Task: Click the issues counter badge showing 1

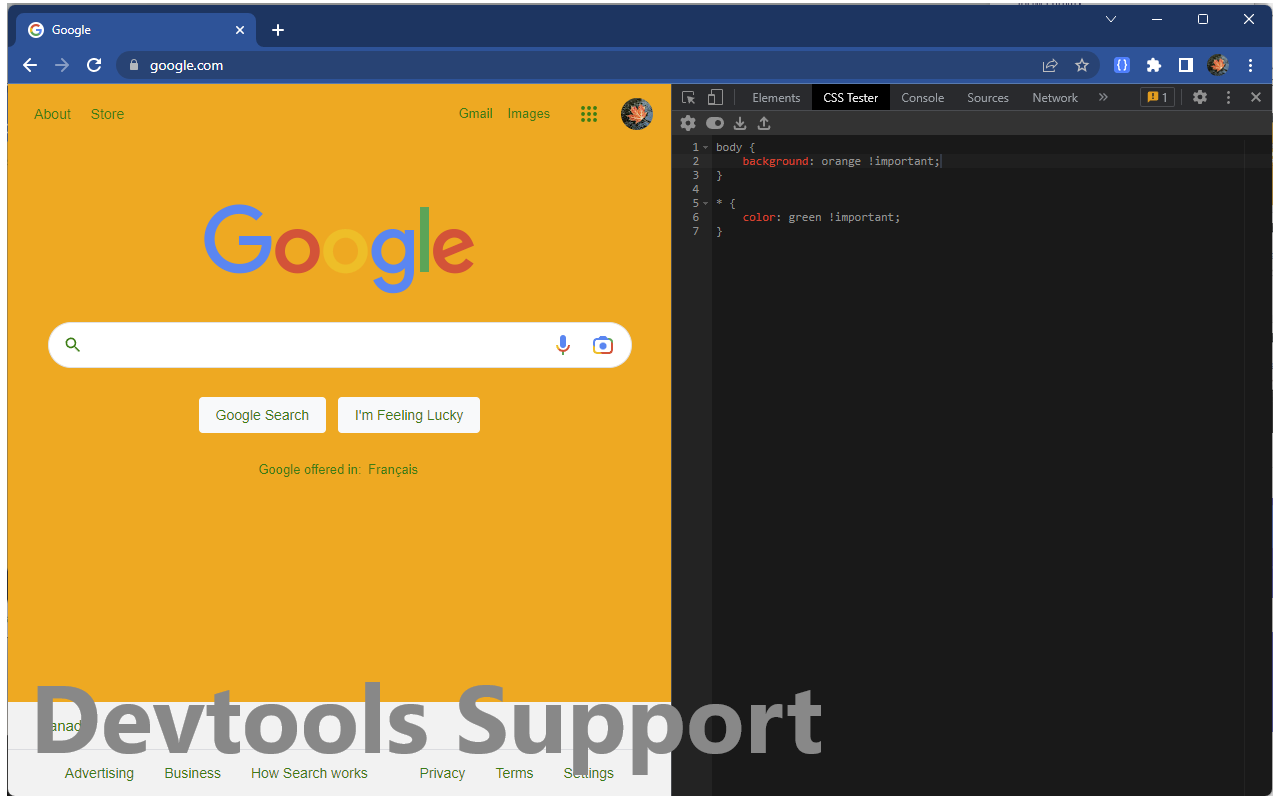Action: tap(1157, 97)
